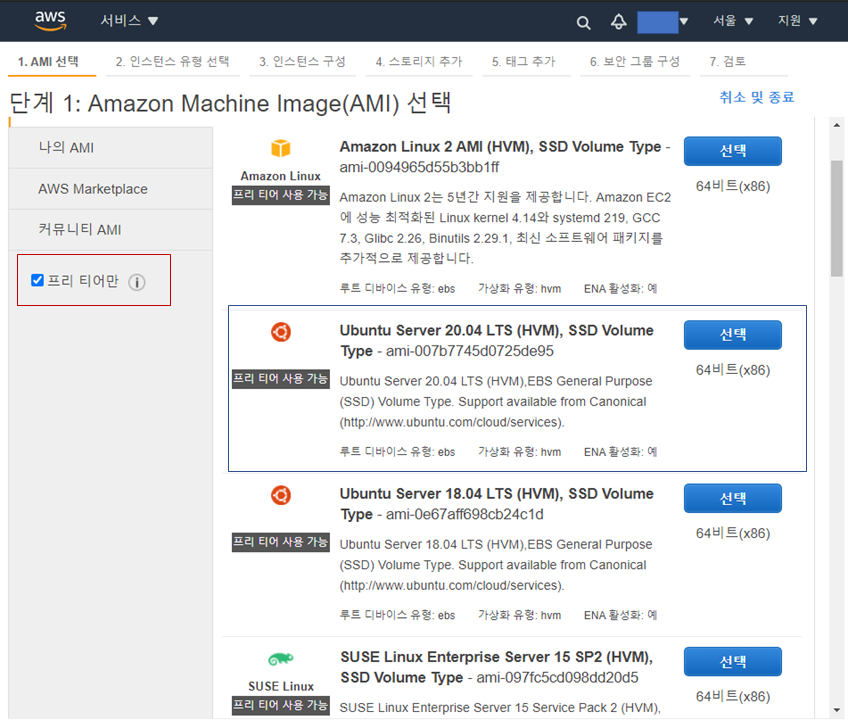Image resolution: width=848 pixels, height=720 pixels.
Task: Open the account name dropdown
Action: pos(662,22)
